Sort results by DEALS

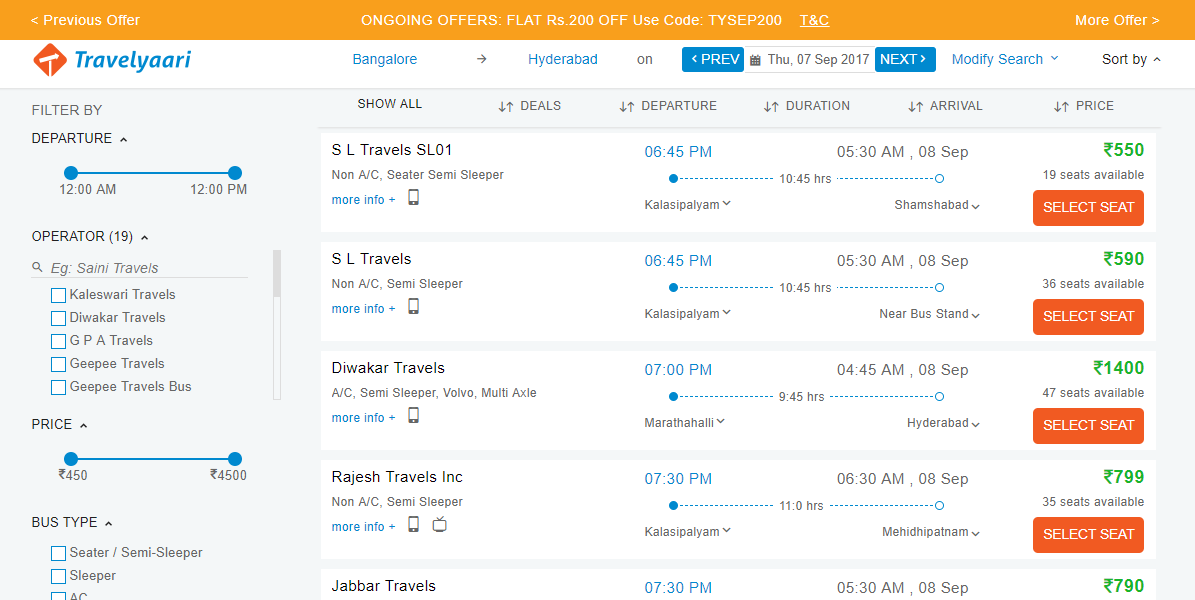(529, 106)
